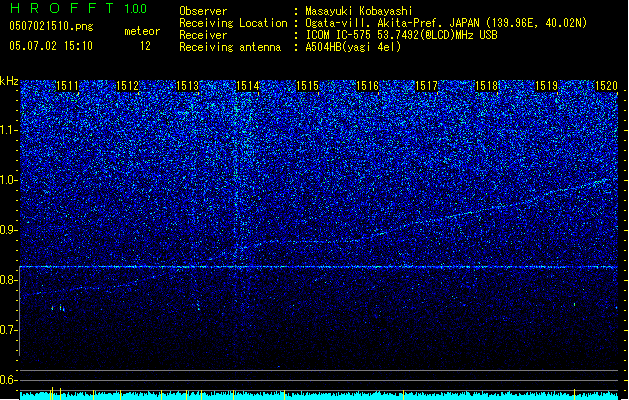Click the Observer label
This screenshot has width=629, height=400.
pos(203,11)
